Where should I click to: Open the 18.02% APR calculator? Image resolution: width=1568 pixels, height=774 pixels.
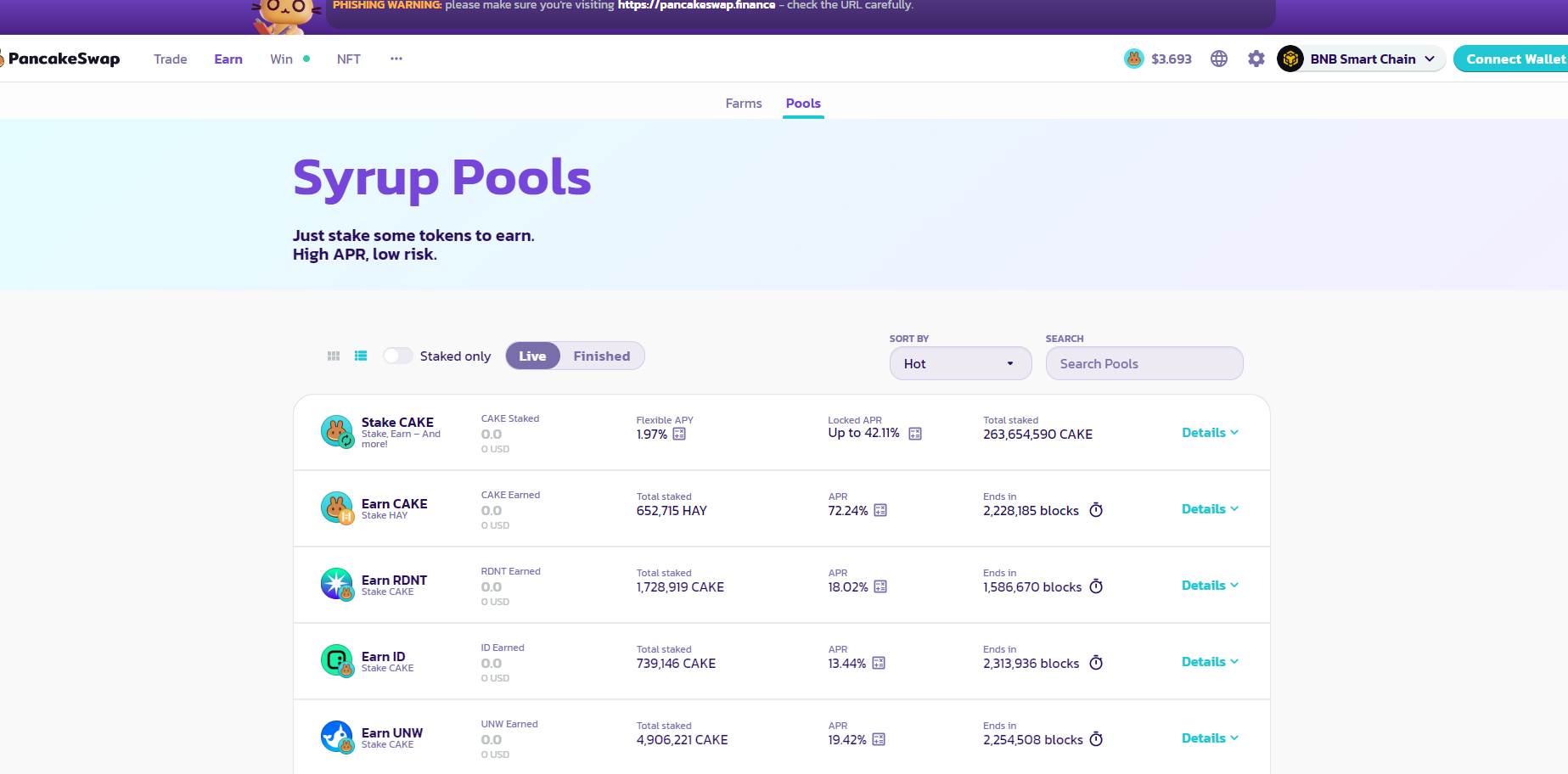point(880,586)
